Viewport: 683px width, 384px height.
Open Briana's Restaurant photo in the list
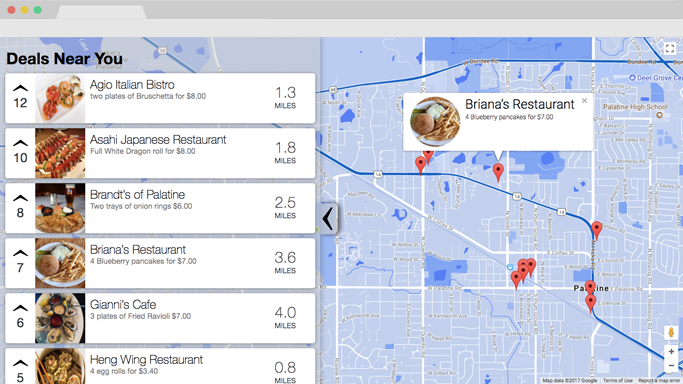click(x=60, y=263)
